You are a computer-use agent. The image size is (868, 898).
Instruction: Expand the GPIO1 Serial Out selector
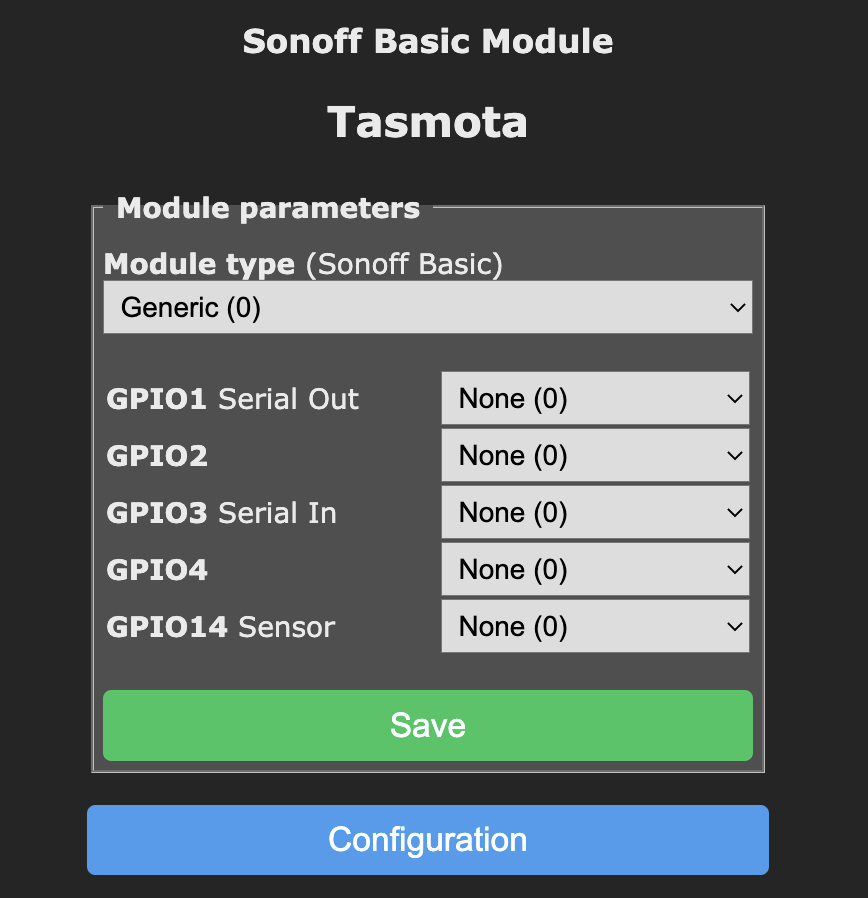[594, 399]
